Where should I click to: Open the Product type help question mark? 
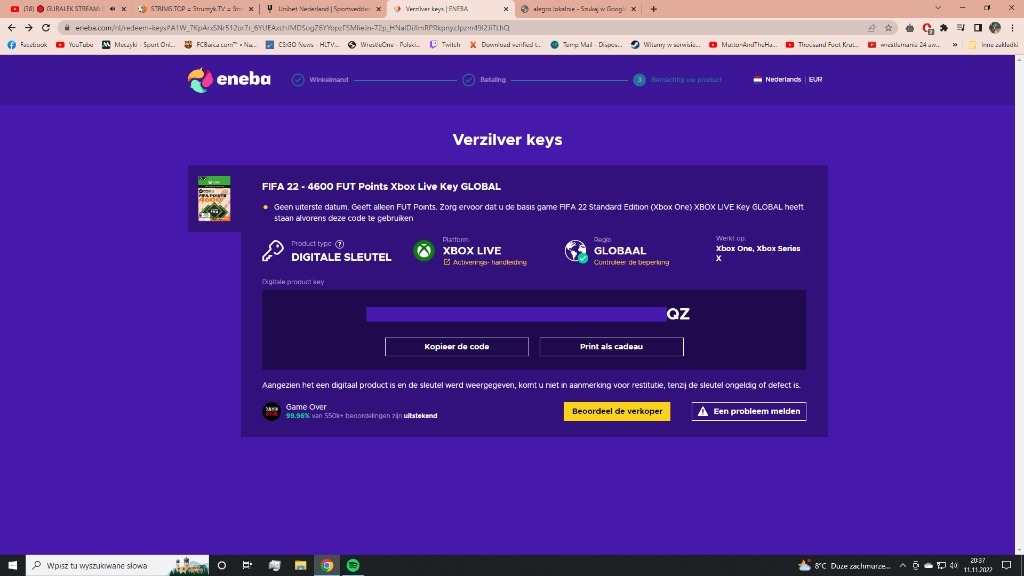click(340, 244)
